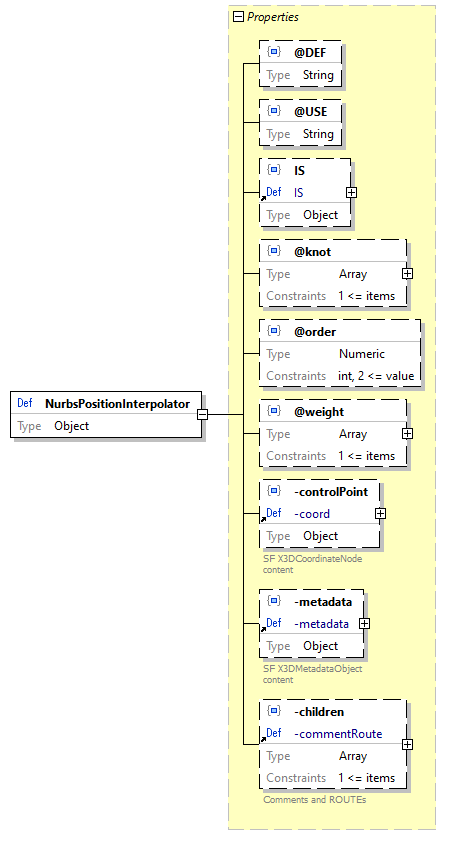This screenshot has height=845, width=451.
Task: Select the -controlPoint property name
Action: (x=331, y=492)
